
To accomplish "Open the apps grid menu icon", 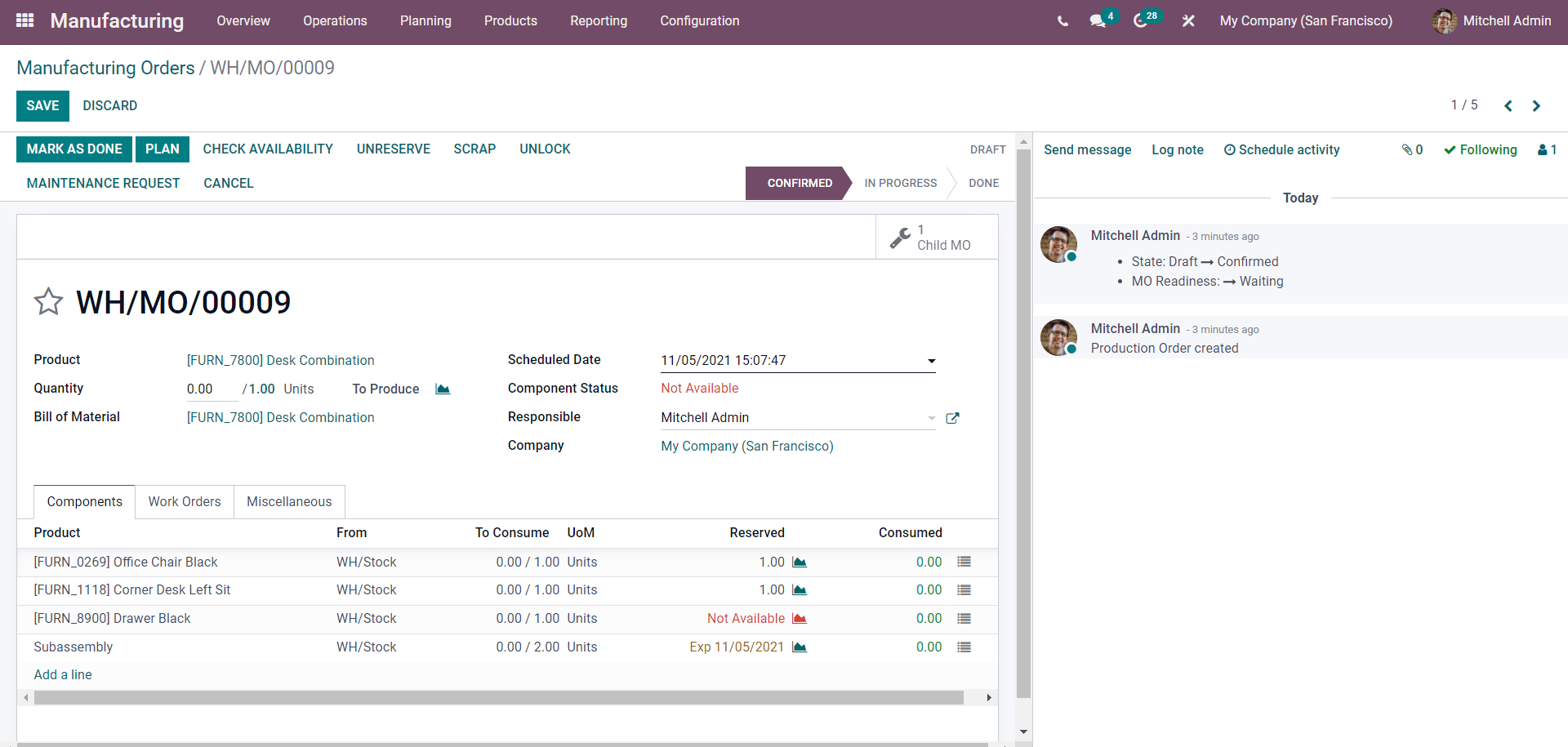I will (25, 20).
